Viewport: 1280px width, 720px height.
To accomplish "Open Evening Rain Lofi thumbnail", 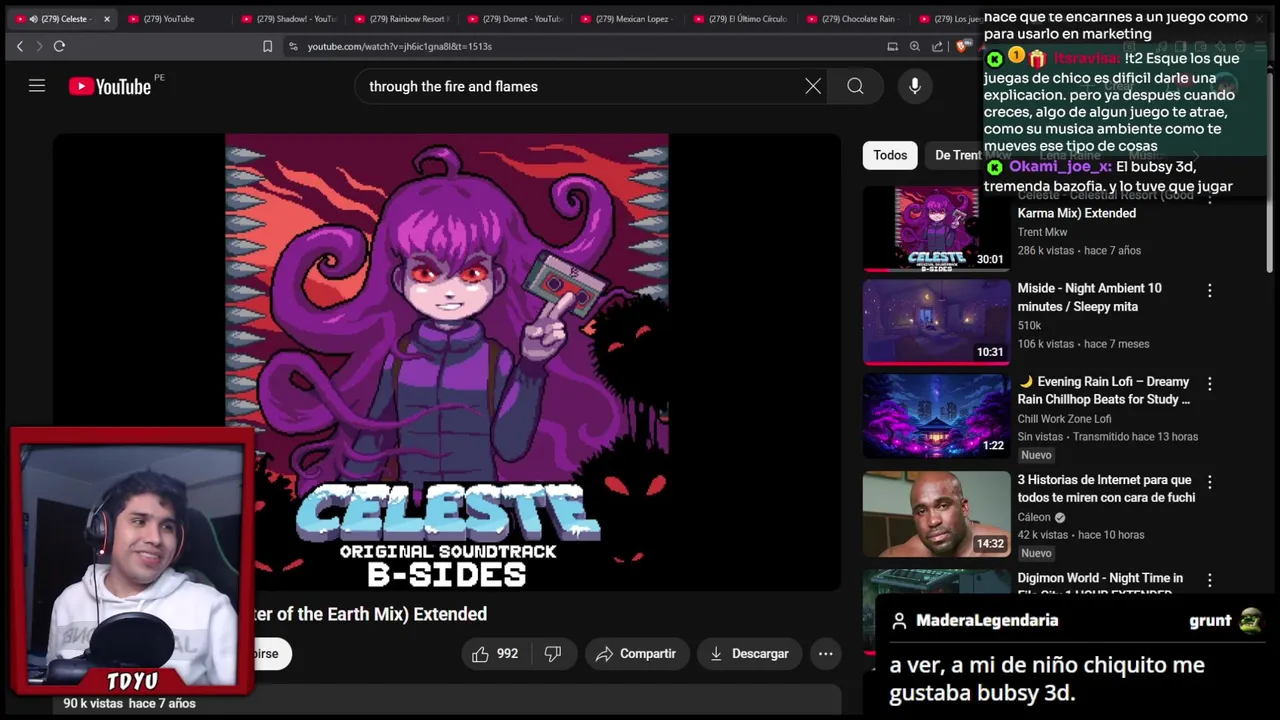I will (x=936, y=415).
